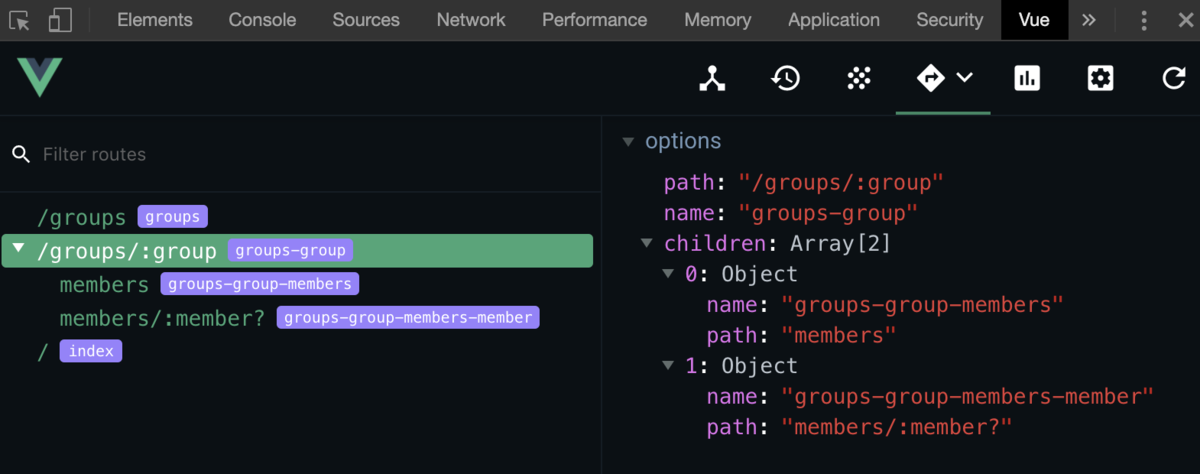Select the members/:member? child route
Image resolution: width=1200 pixels, height=474 pixels.
[162, 318]
